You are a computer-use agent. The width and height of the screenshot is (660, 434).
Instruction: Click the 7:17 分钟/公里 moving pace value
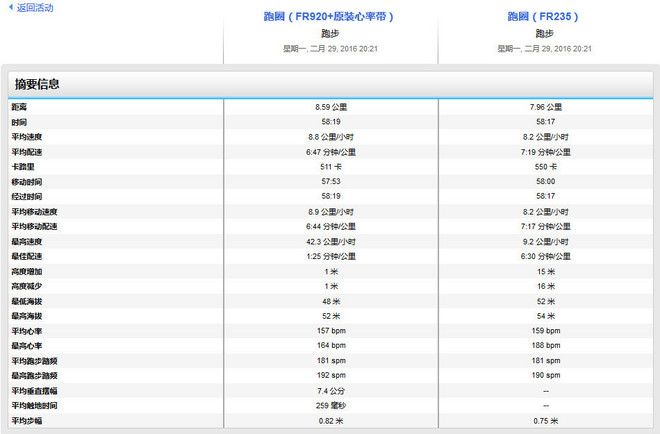[x=546, y=226]
